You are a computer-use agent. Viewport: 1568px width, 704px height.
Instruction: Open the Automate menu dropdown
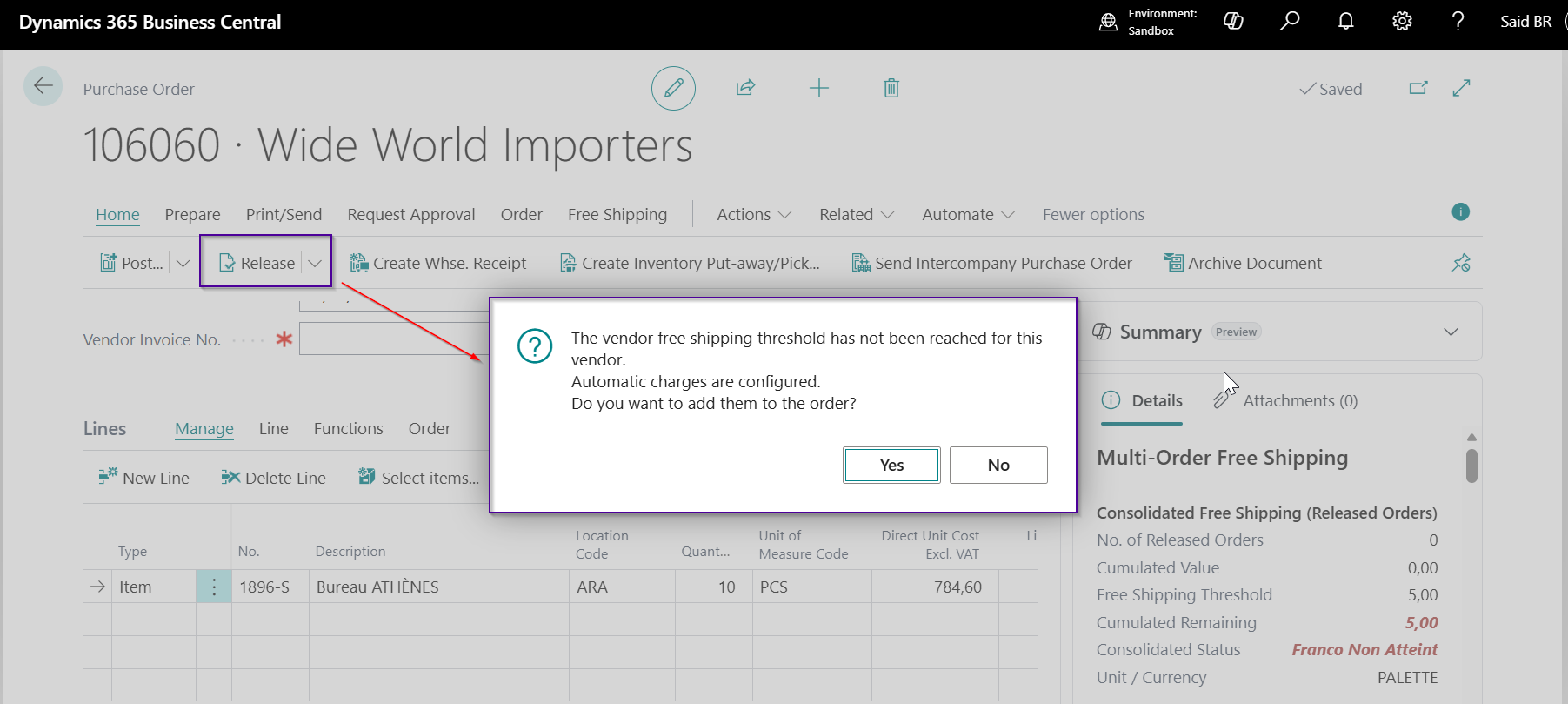click(968, 214)
